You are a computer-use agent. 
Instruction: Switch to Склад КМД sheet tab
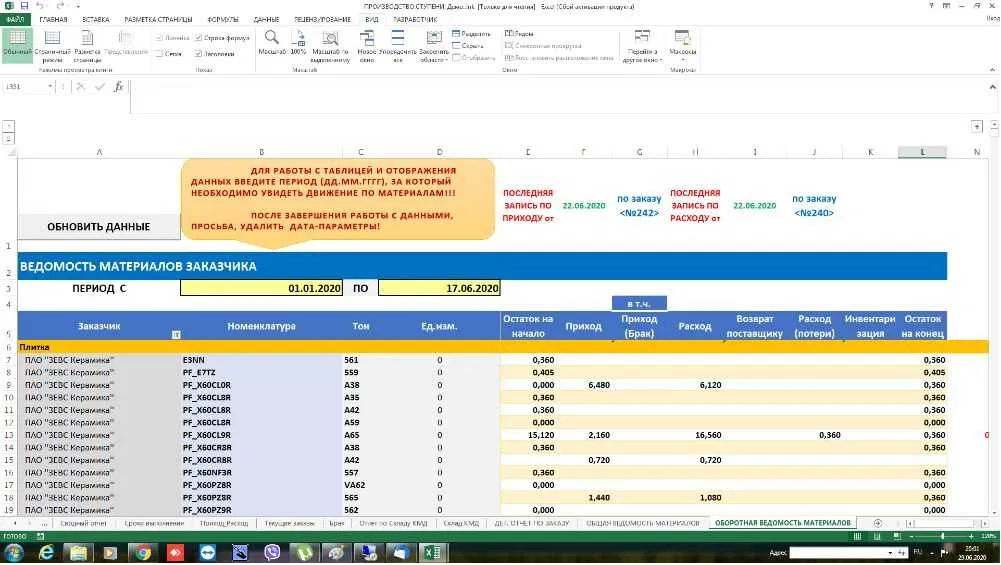461,523
